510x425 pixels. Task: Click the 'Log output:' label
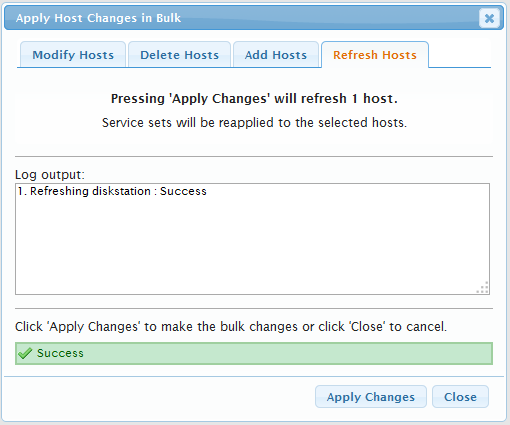50,175
